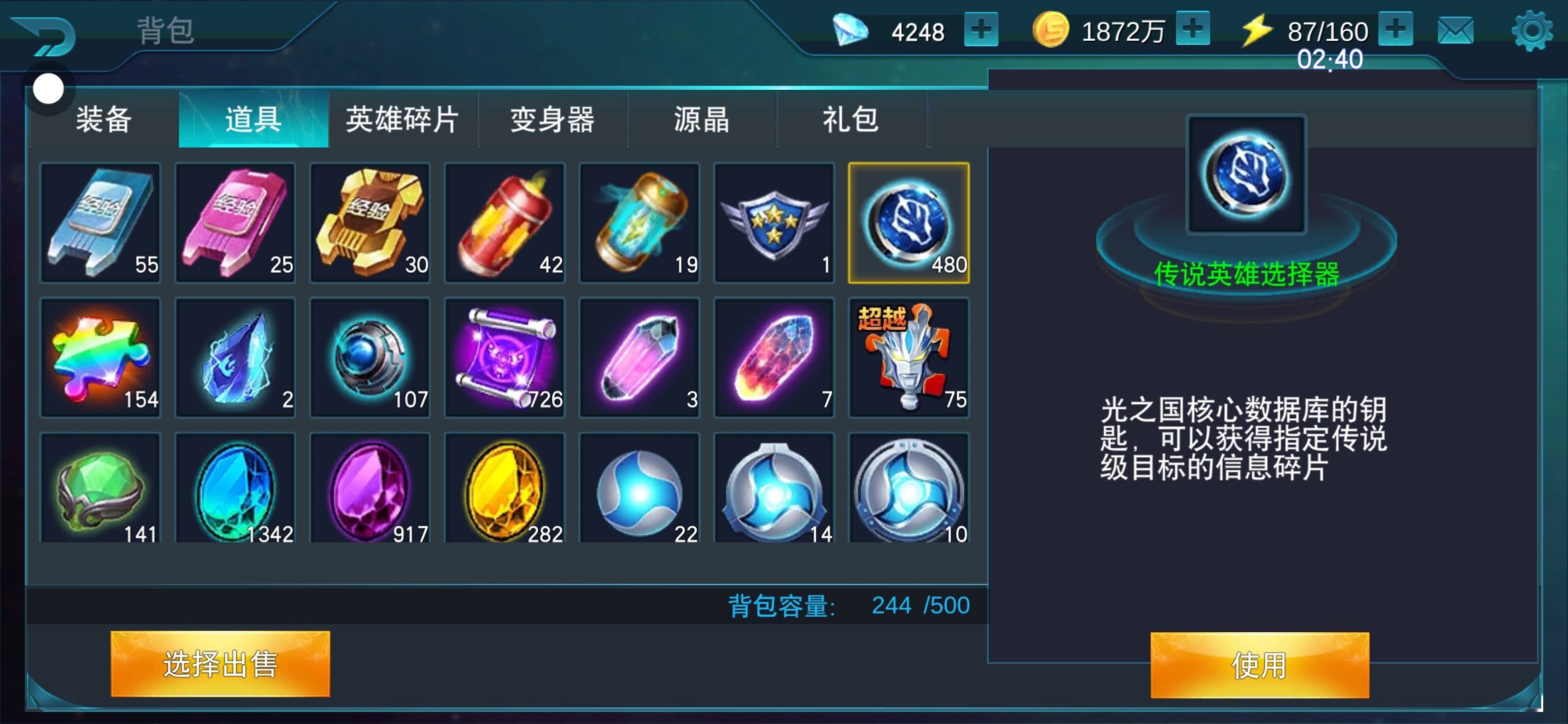Select the star shield badge item
Screen dimensions: 1568x724
click(774, 223)
